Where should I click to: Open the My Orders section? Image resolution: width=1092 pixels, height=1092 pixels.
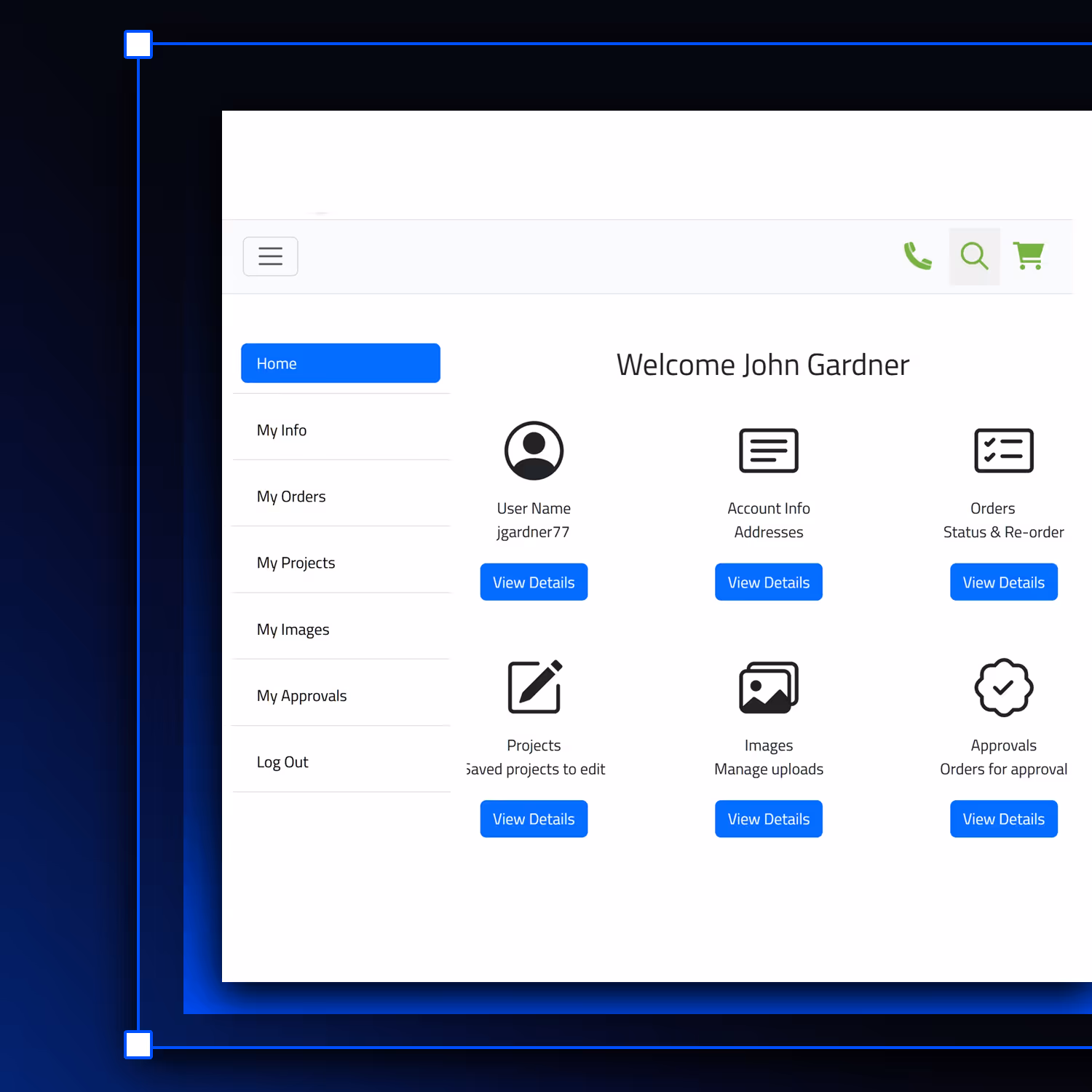tap(291, 496)
